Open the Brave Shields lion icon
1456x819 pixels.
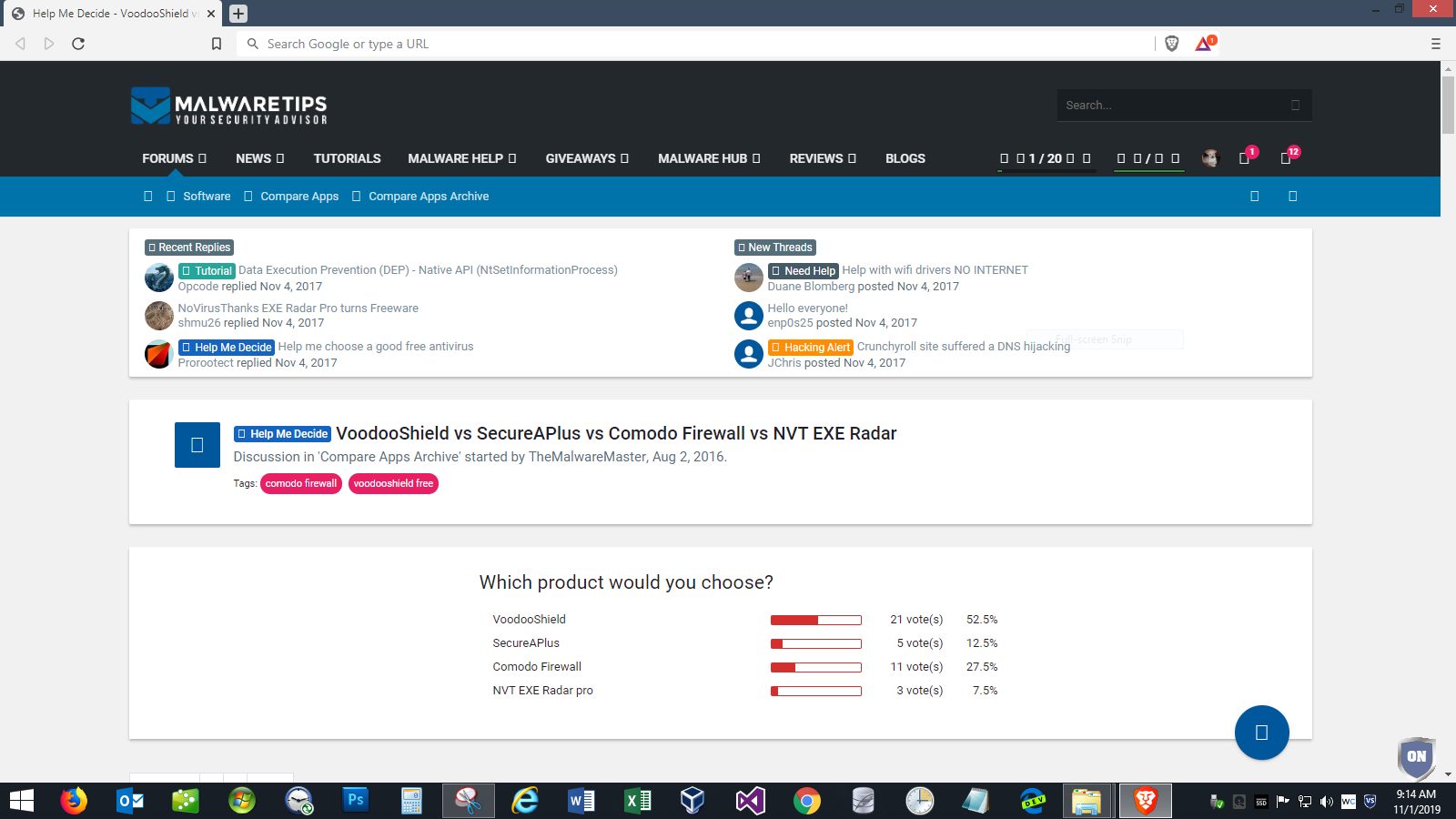(x=1172, y=44)
